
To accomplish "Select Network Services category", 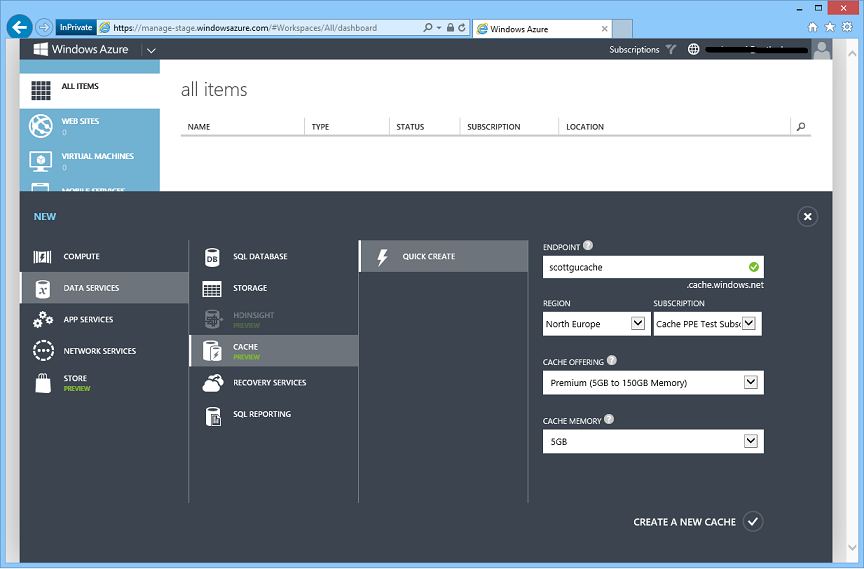I will click(104, 351).
